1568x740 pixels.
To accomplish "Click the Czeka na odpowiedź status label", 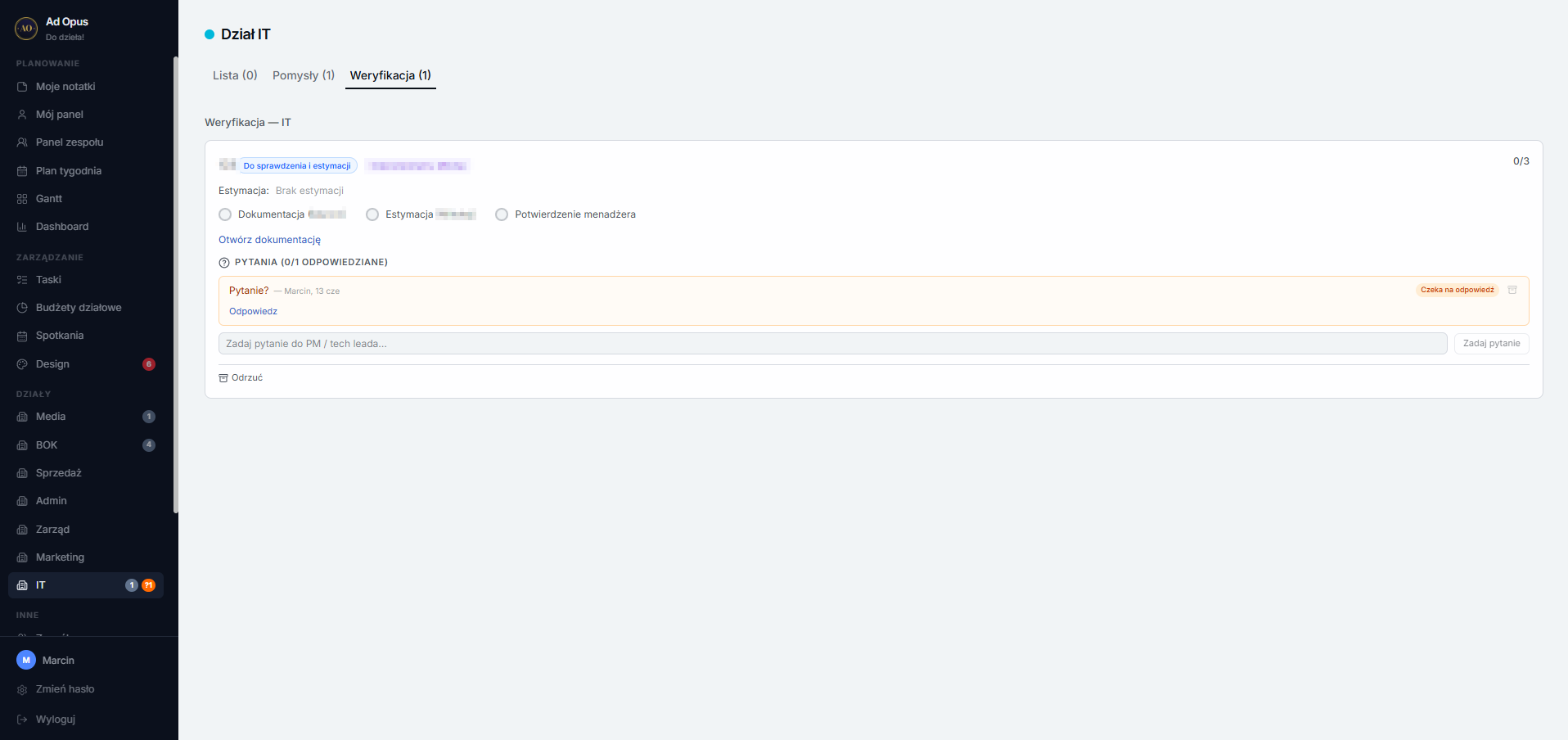I will click(1457, 290).
